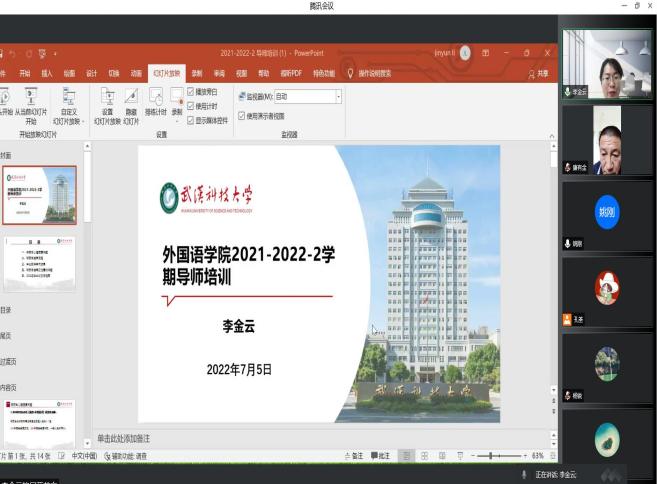This screenshot has height=484, width=657.
Task: Click the 内容页 section header in slide panel
Action: tap(8, 388)
